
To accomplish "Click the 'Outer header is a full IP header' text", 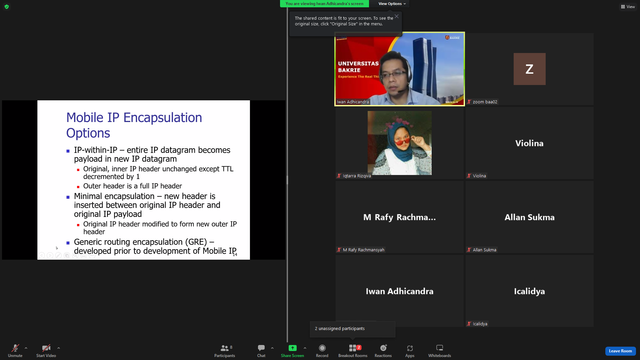I will click(133, 186).
